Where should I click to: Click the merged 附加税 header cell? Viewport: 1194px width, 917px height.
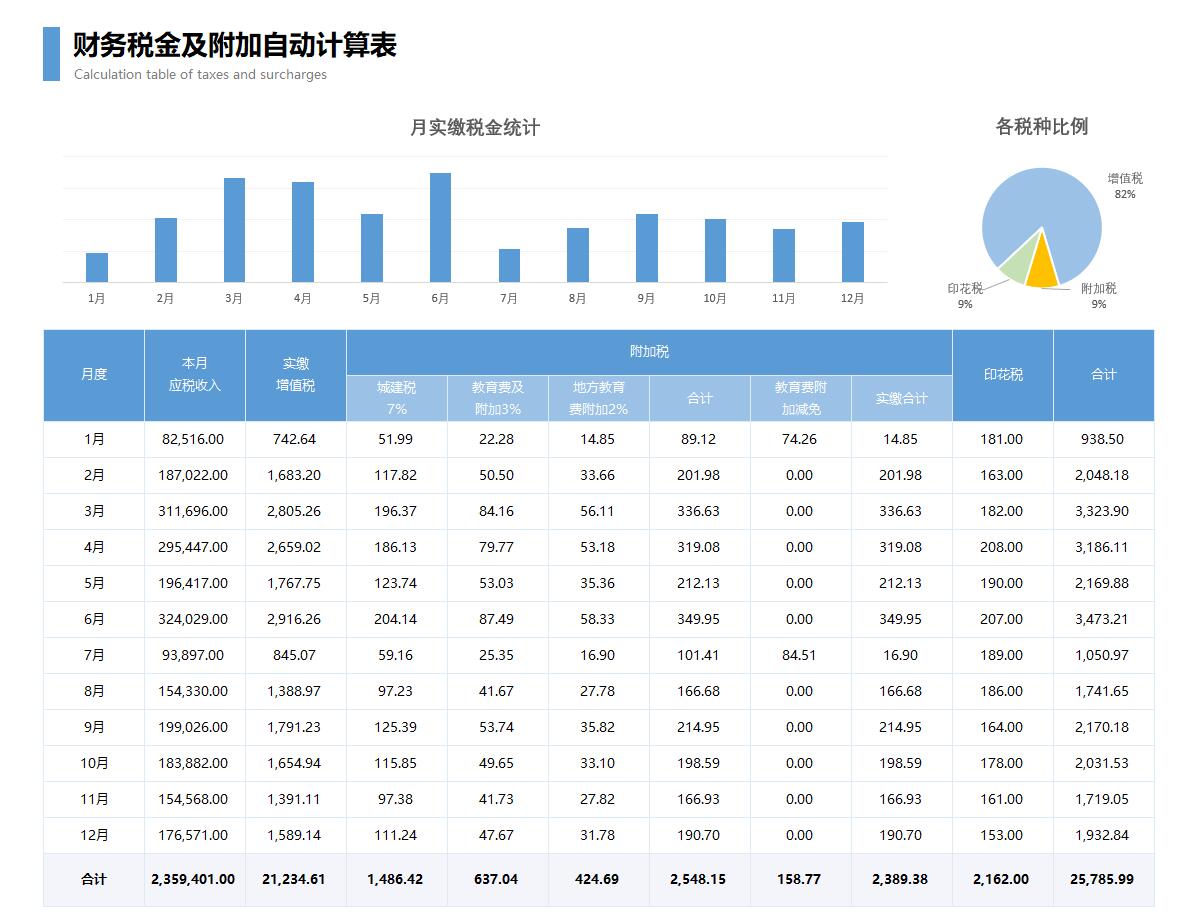click(x=649, y=352)
